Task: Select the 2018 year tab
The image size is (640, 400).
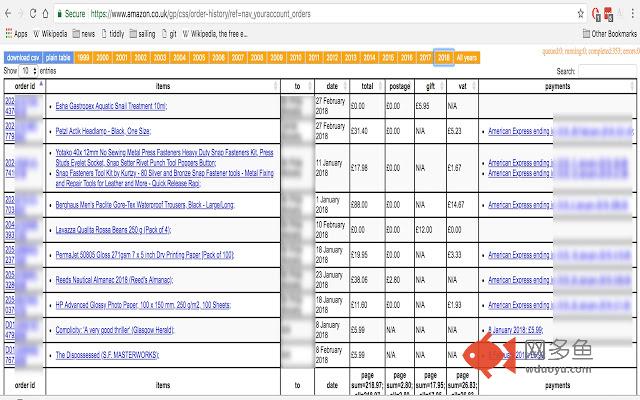Action: pos(444,58)
